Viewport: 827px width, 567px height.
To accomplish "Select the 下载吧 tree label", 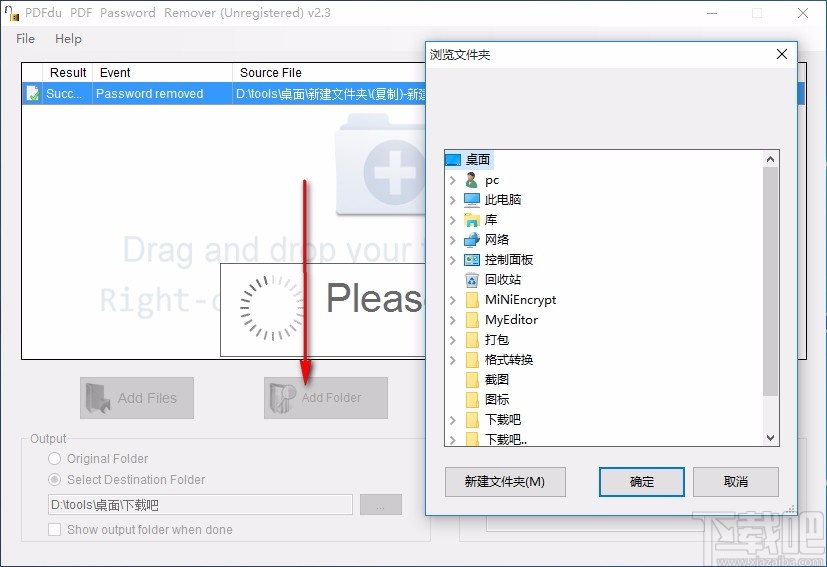I will coord(503,419).
